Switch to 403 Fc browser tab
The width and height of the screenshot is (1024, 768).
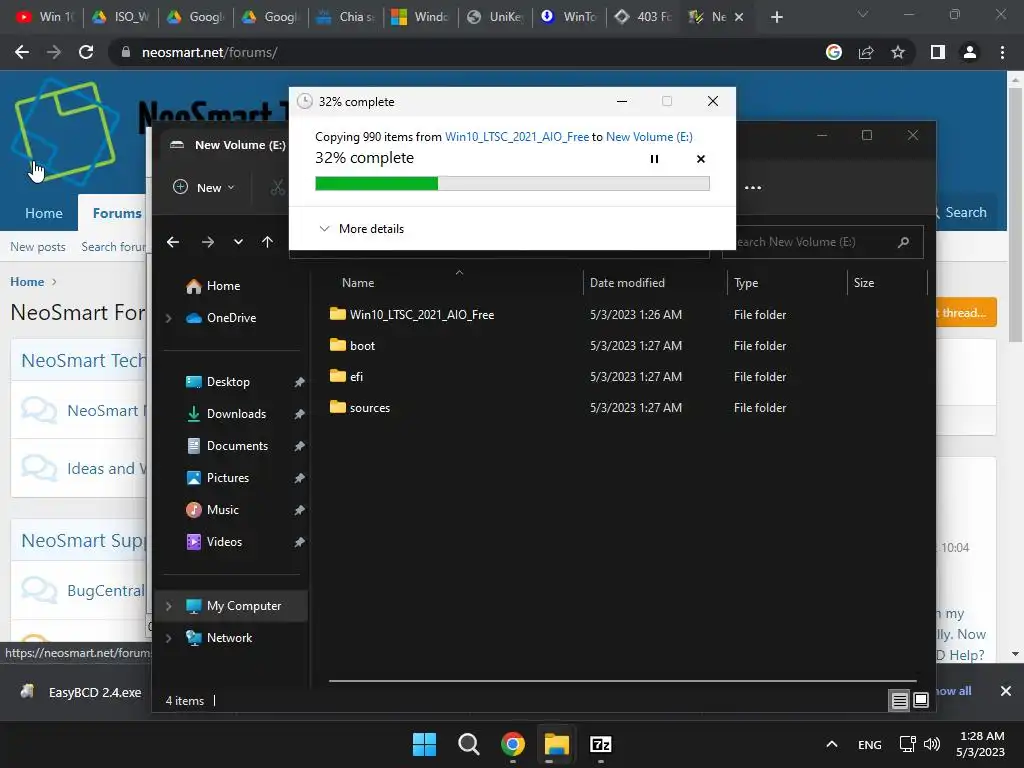click(644, 17)
